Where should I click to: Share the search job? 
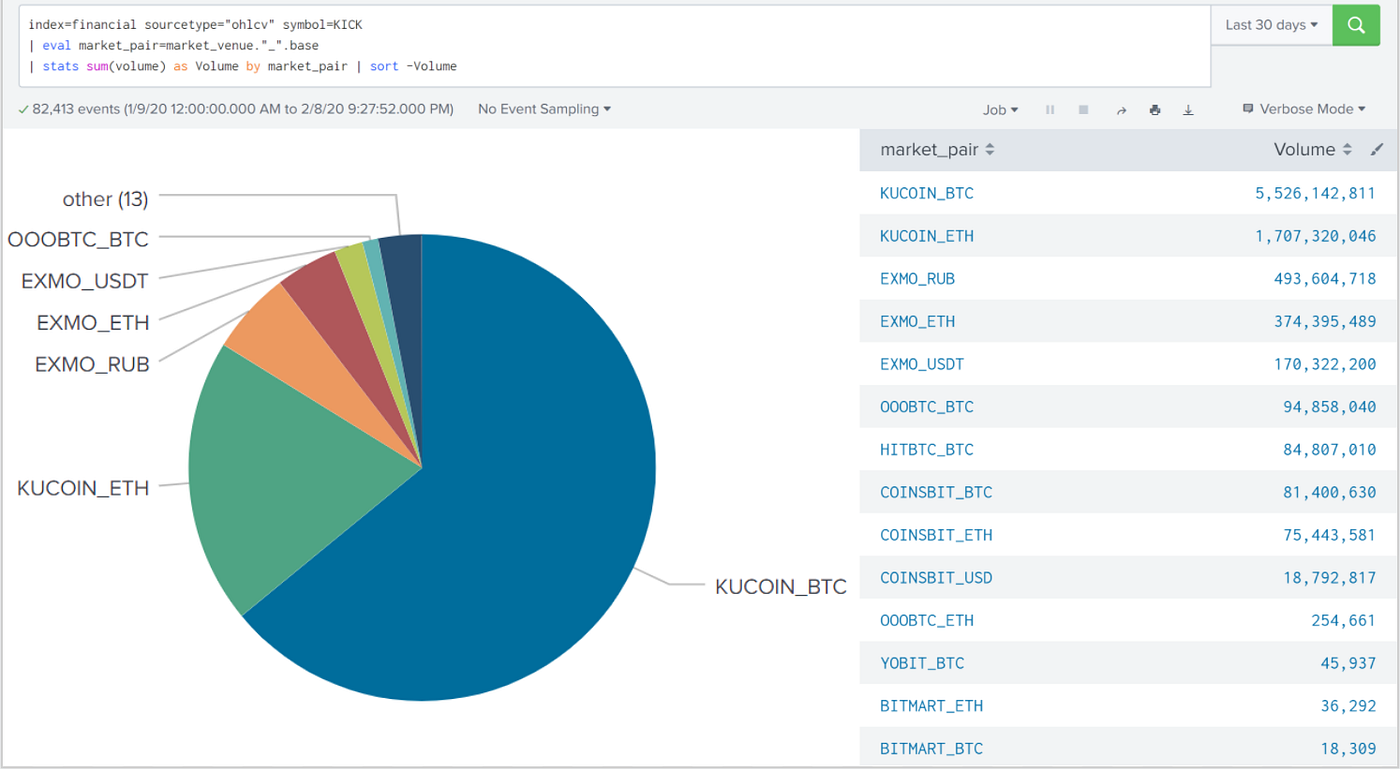click(x=1121, y=110)
